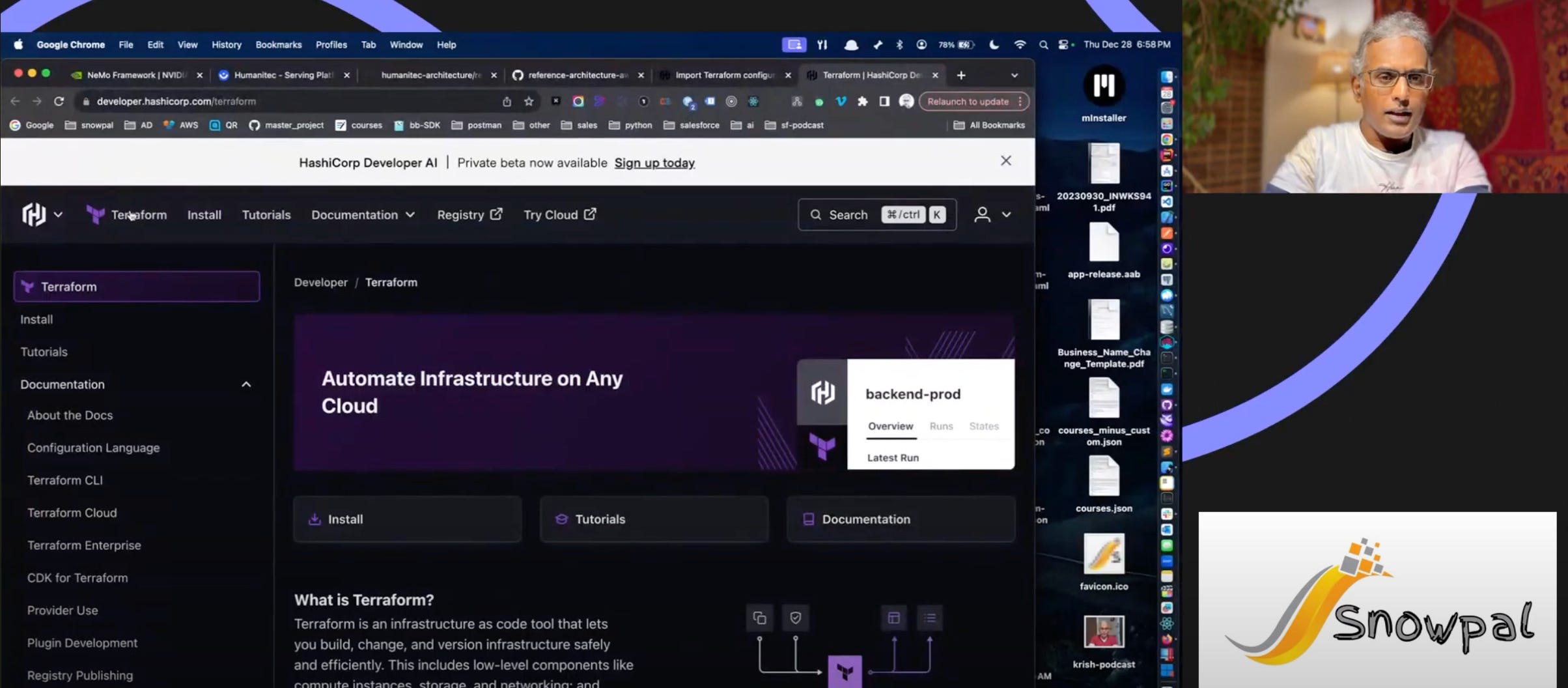Click the Relaunch to update button

tap(973, 101)
